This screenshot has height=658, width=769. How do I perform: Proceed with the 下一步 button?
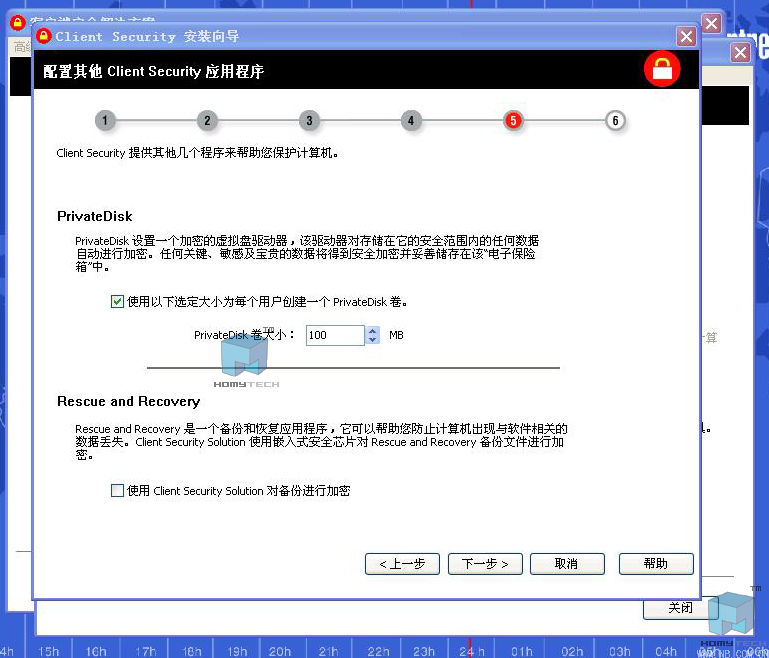485,564
